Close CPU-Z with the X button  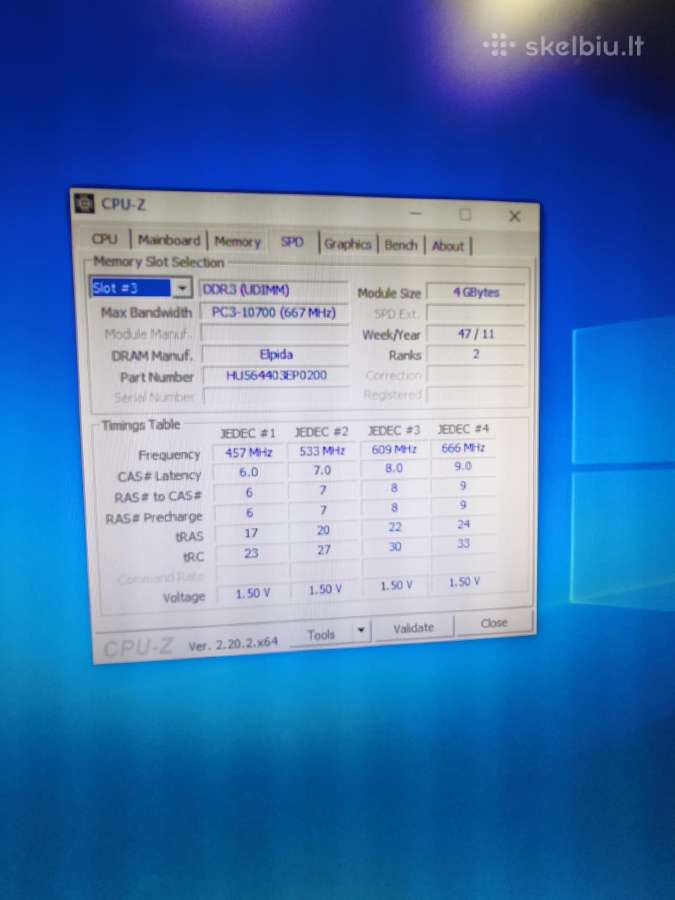point(515,216)
